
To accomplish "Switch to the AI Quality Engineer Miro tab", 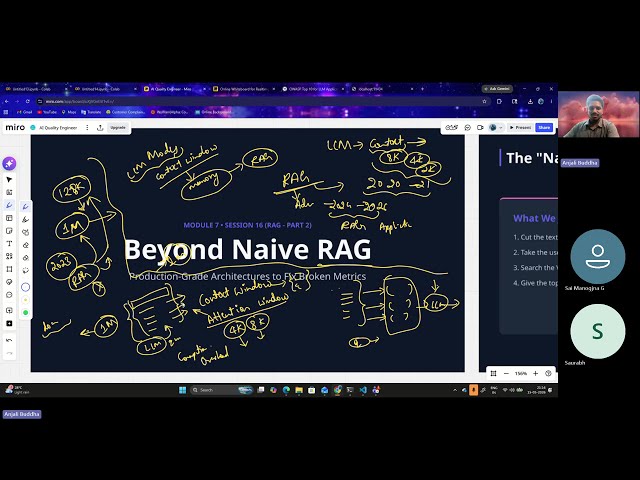I will pos(175,89).
